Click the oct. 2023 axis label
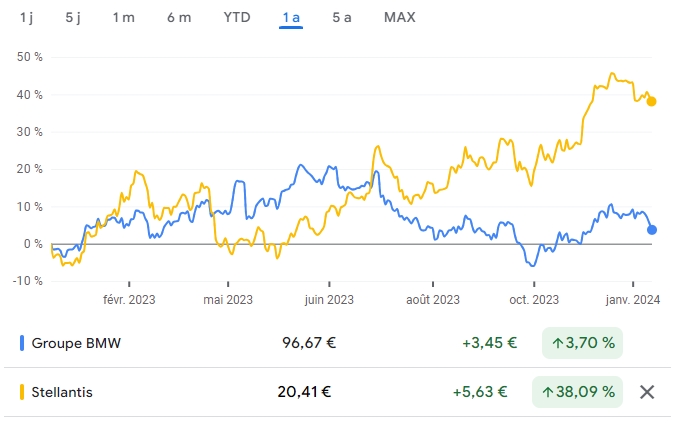Viewport: 675px width, 424px height. pos(533,299)
